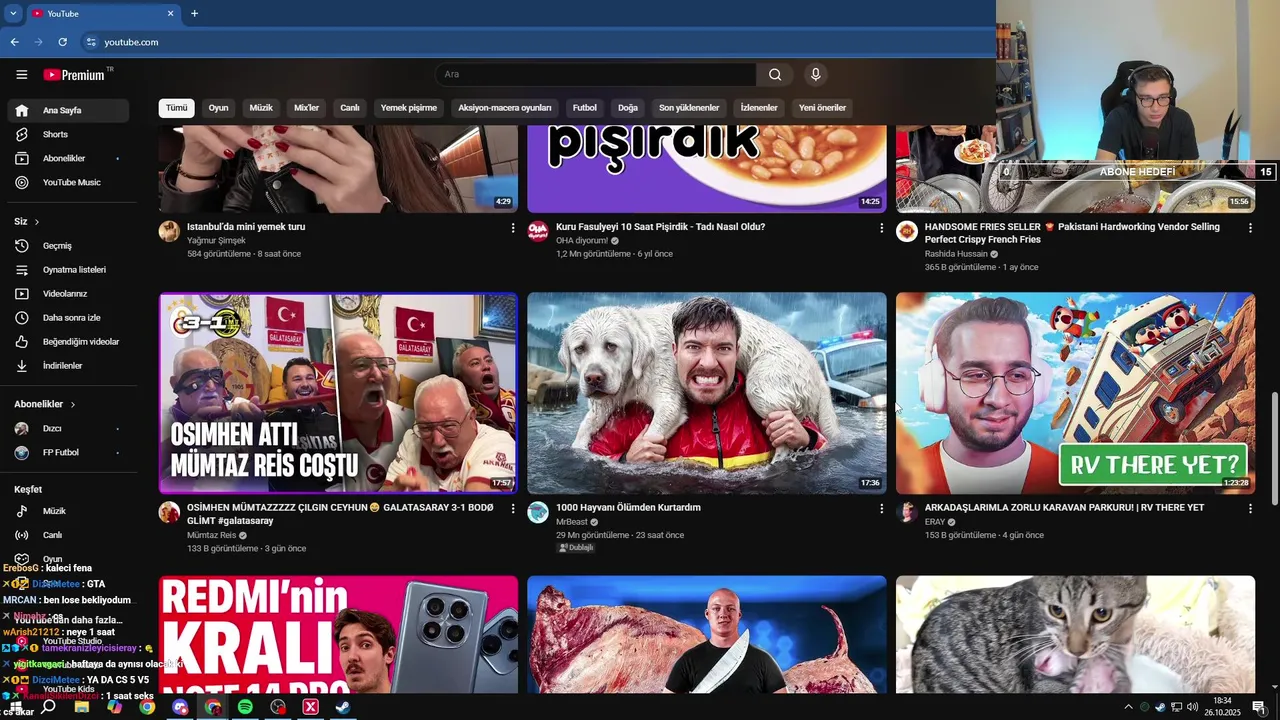This screenshot has height=720, width=1280.
Task: Select the Yemek pişirme filter chip
Action: tap(409, 108)
